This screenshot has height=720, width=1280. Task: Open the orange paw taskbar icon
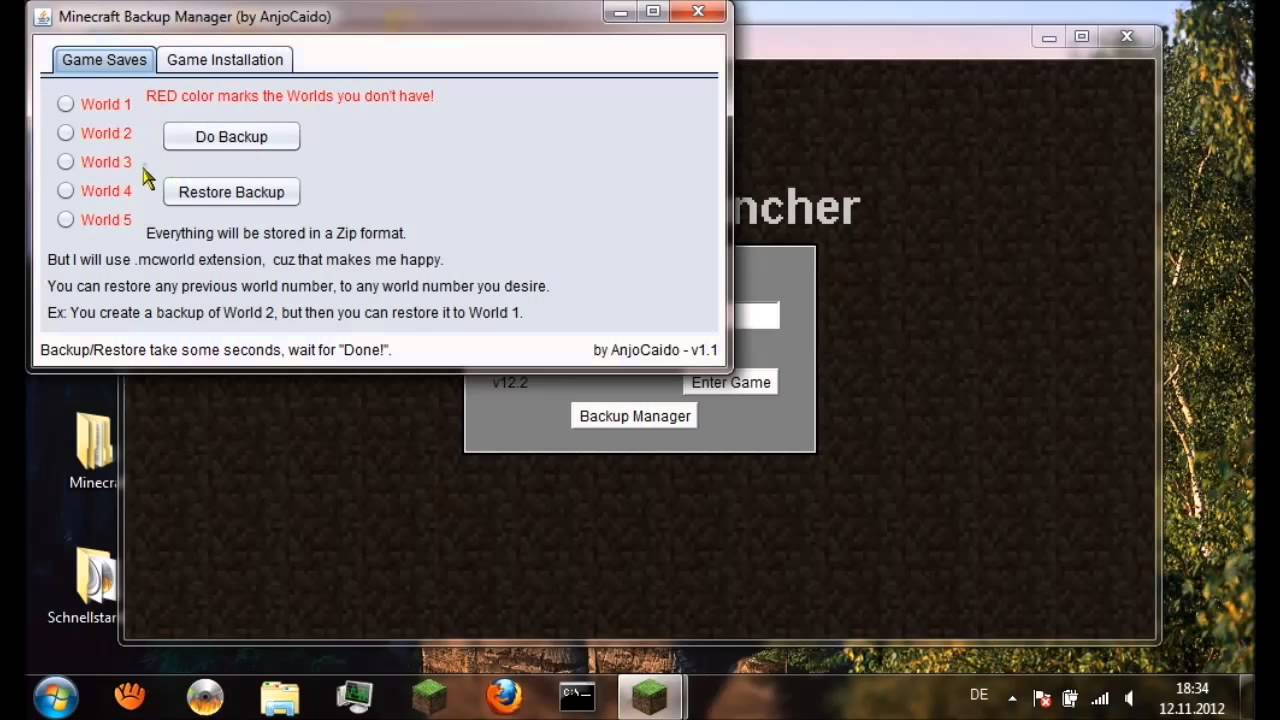[x=130, y=696]
